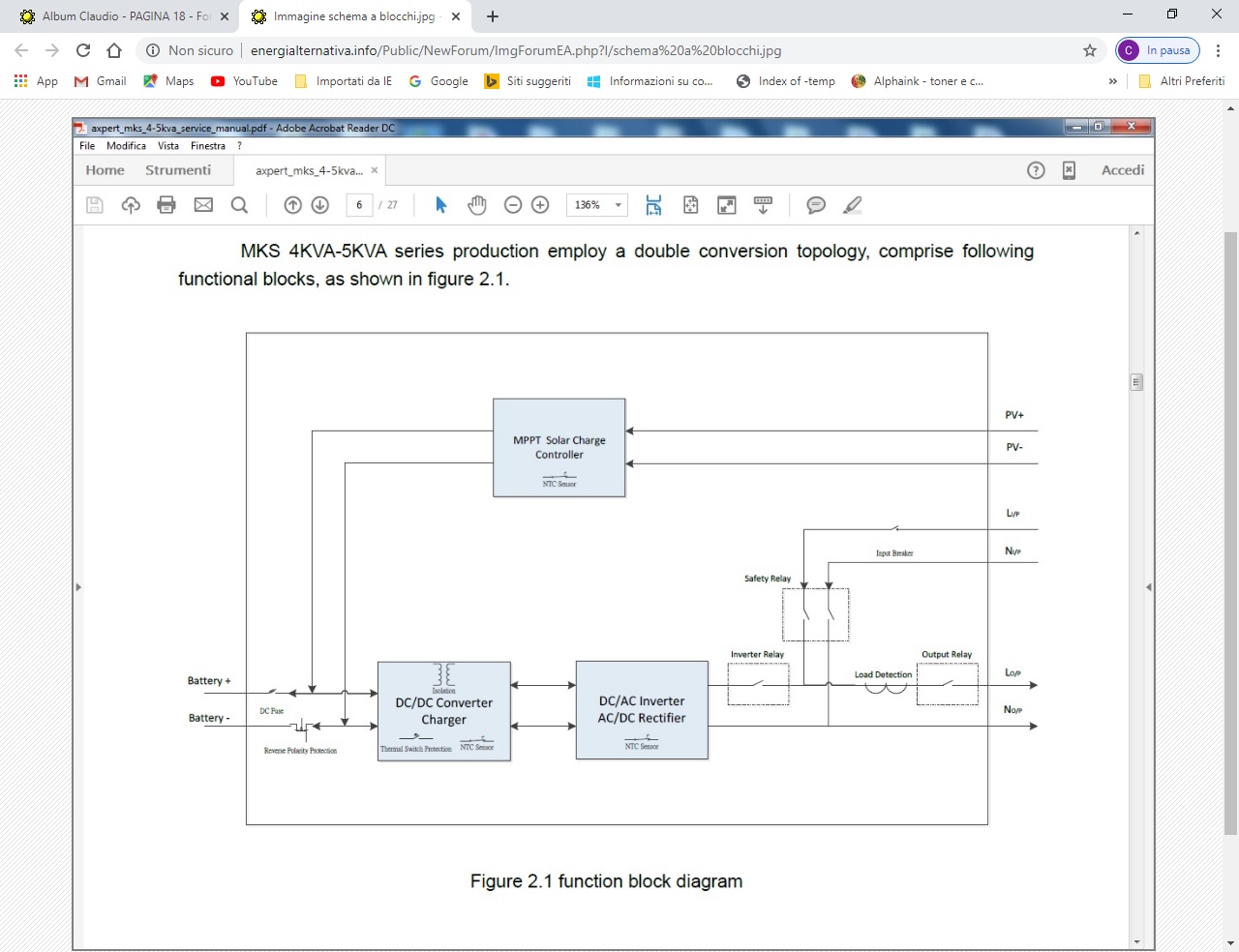Reload the page in Chrome
Viewport: 1239px width, 952px height.
click(83, 50)
